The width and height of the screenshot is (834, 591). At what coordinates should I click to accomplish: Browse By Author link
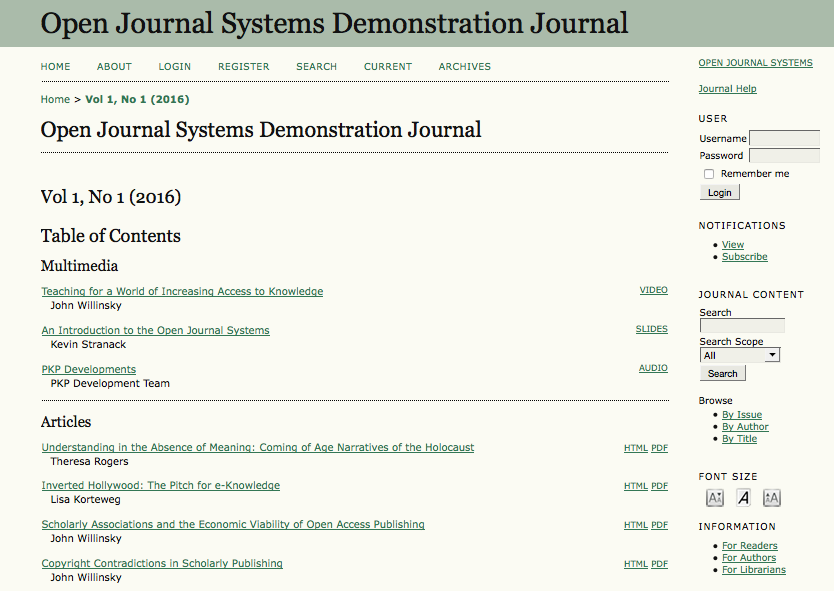pos(745,427)
